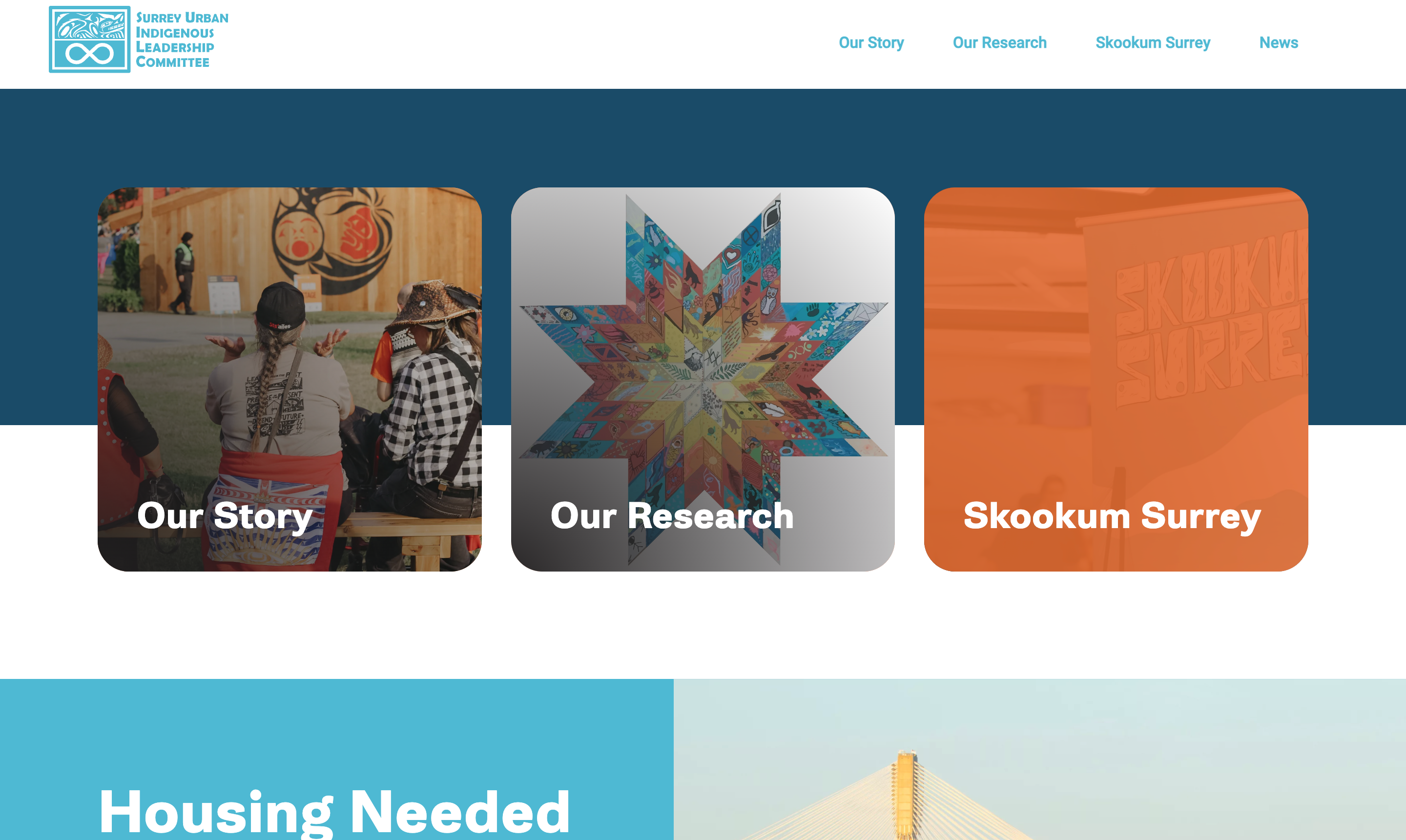Open the Our Story photo card
Viewport: 1406px width, 840px height.
click(289, 379)
